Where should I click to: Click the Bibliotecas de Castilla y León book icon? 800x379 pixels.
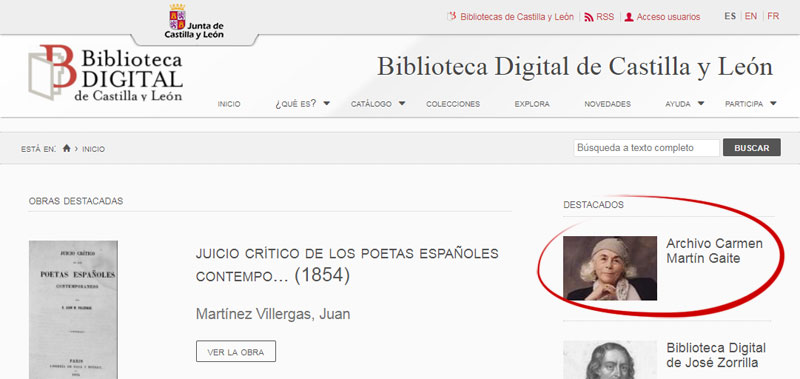452,17
